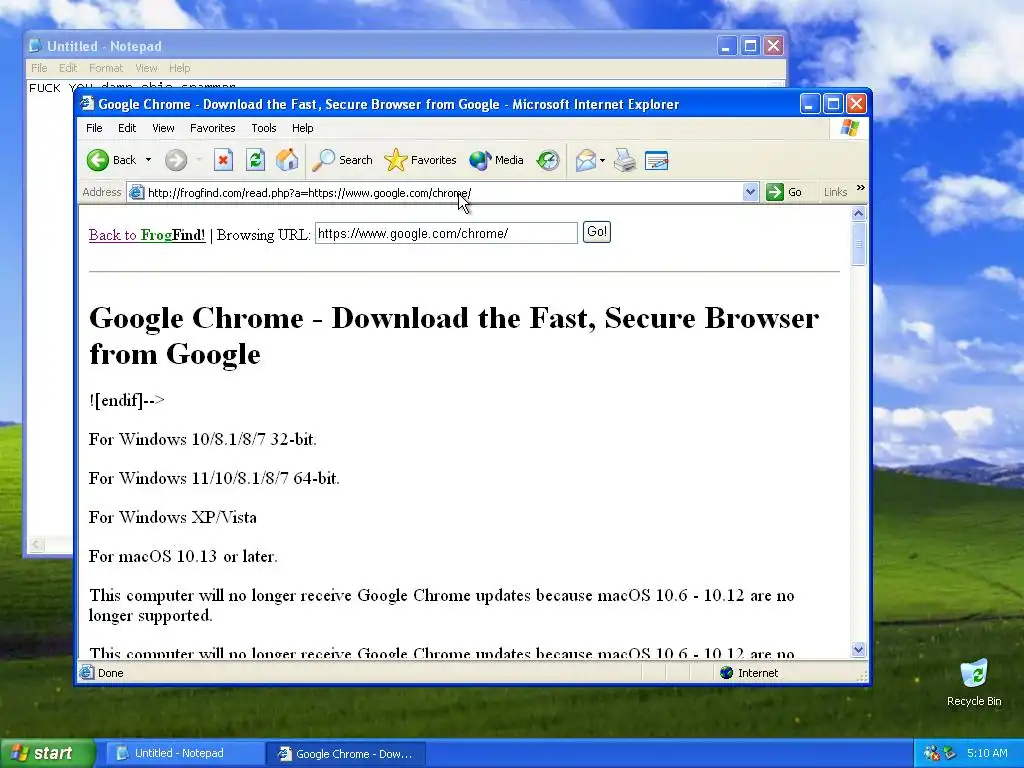Click Notepad horizontal scrollbar left arrow
The width and height of the screenshot is (1024, 768).
point(36,544)
